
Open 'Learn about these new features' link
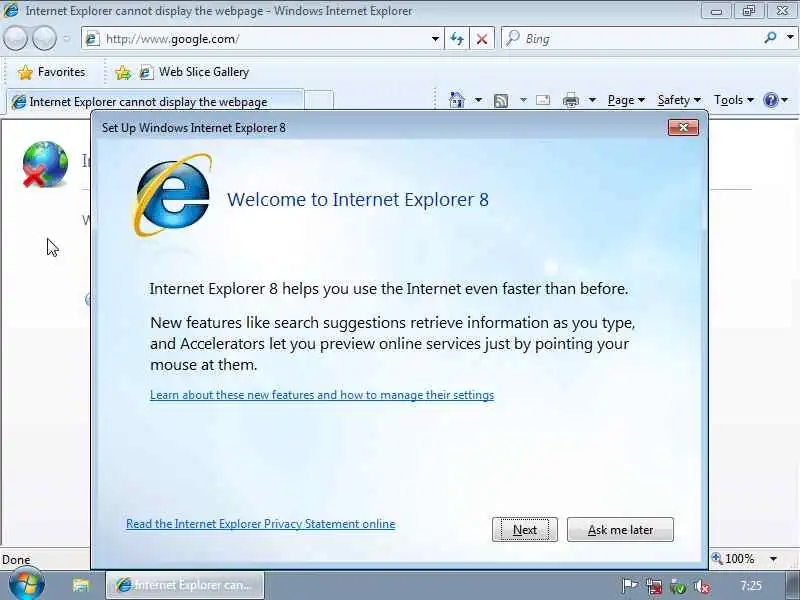(x=322, y=395)
